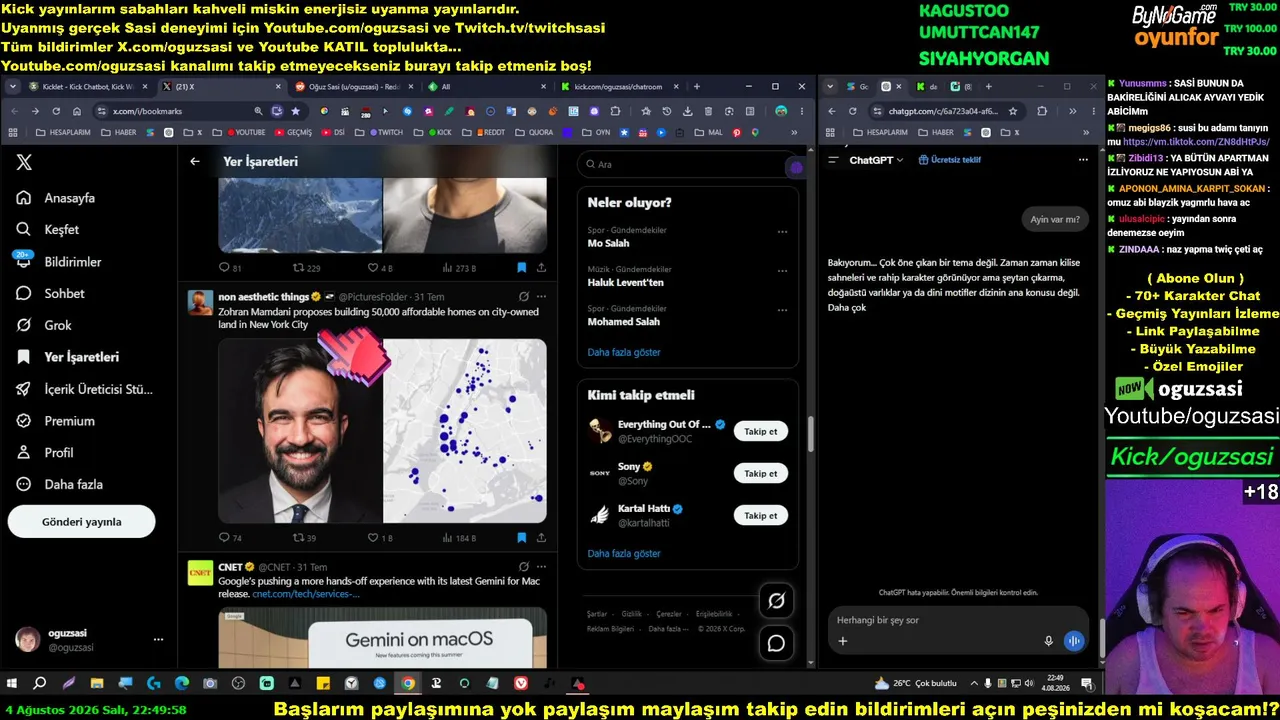This screenshot has height=720, width=1280.
Task: Open oguzsasi account options menu
Action: [158, 639]
